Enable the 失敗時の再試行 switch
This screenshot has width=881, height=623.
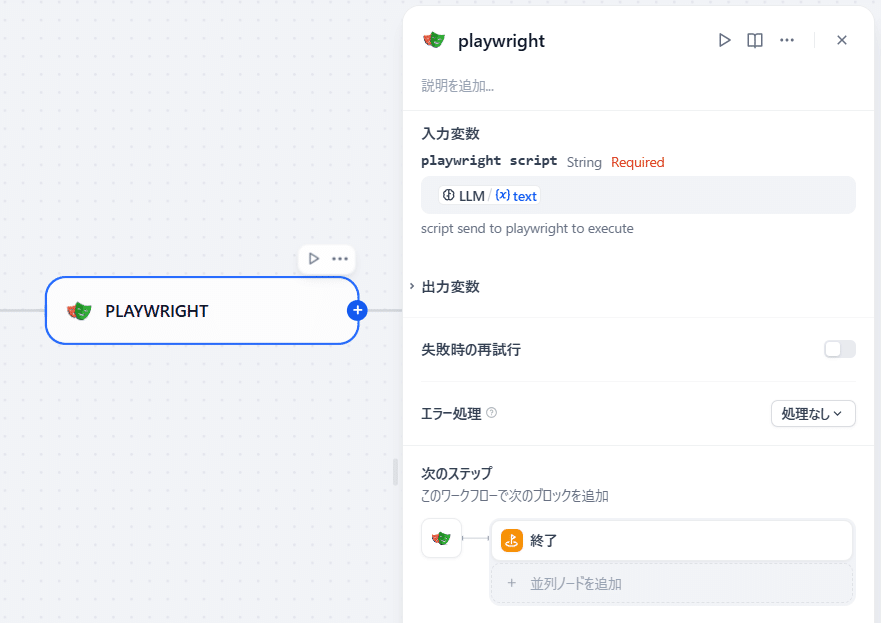pyautogui.click(x=839, y=349)
